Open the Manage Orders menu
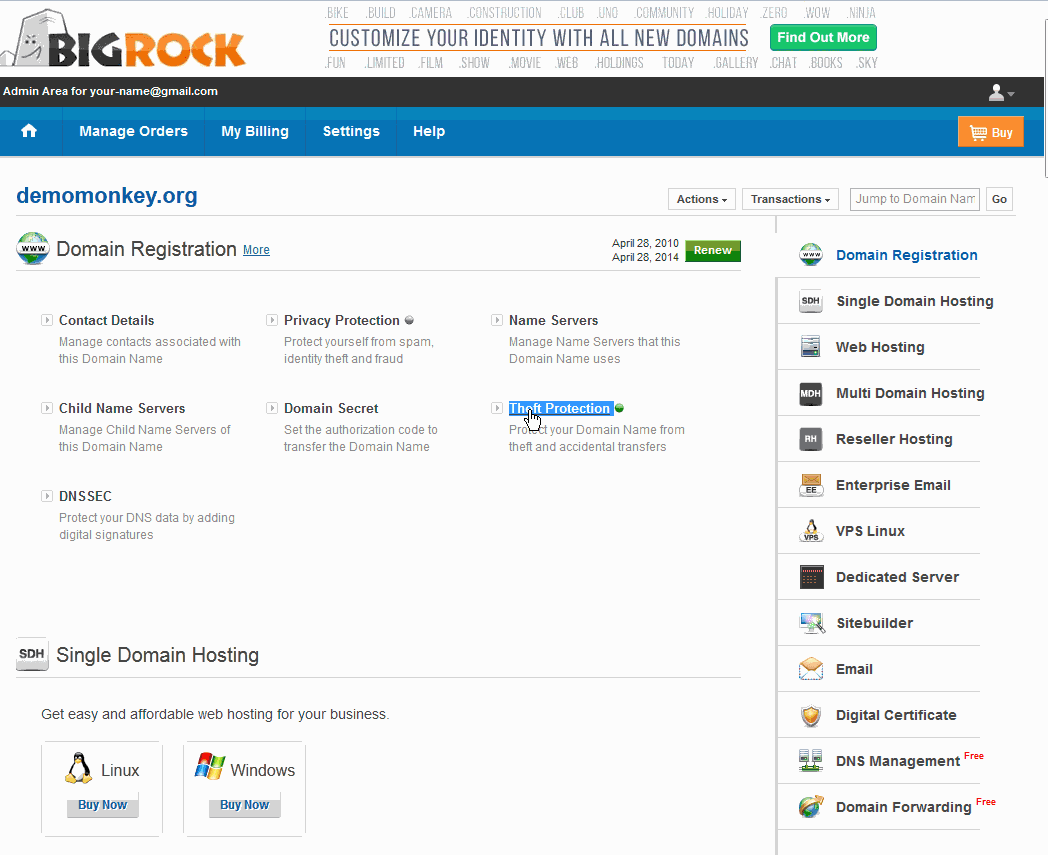This screenshot has height=855, width=1048. click(133, 131)
